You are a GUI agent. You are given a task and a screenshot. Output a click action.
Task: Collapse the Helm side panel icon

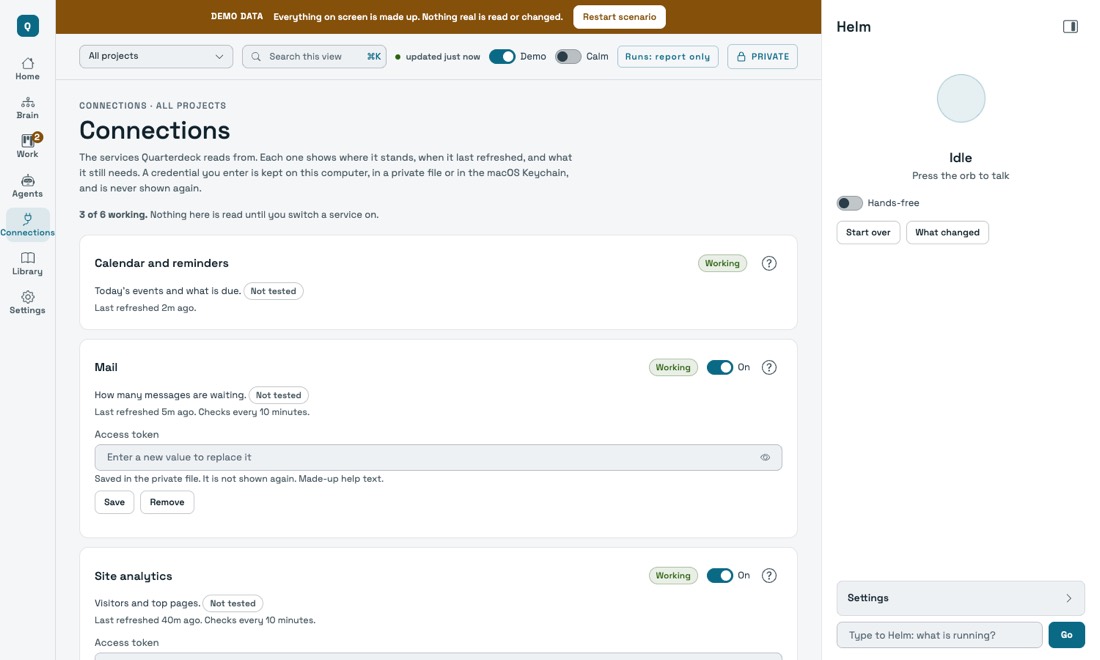[x=1070, y=27]
